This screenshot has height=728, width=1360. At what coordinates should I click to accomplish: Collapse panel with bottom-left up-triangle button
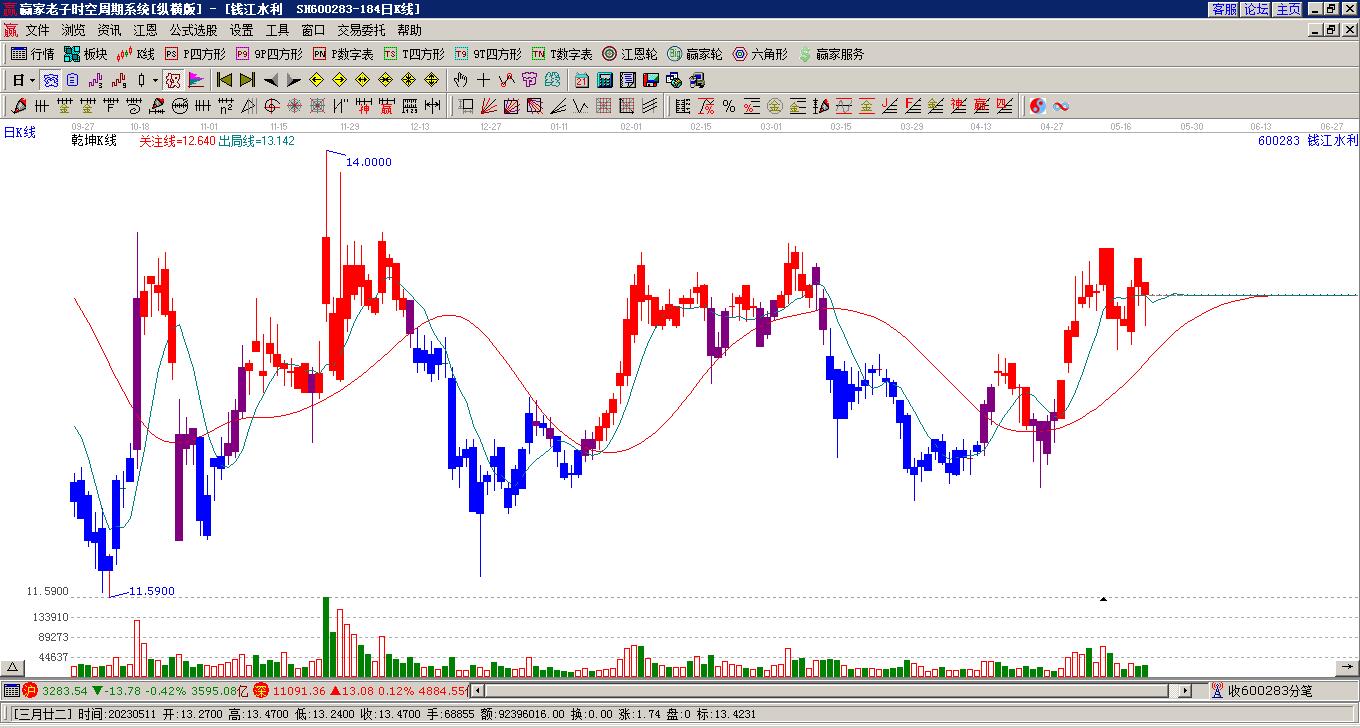[13, 668]
